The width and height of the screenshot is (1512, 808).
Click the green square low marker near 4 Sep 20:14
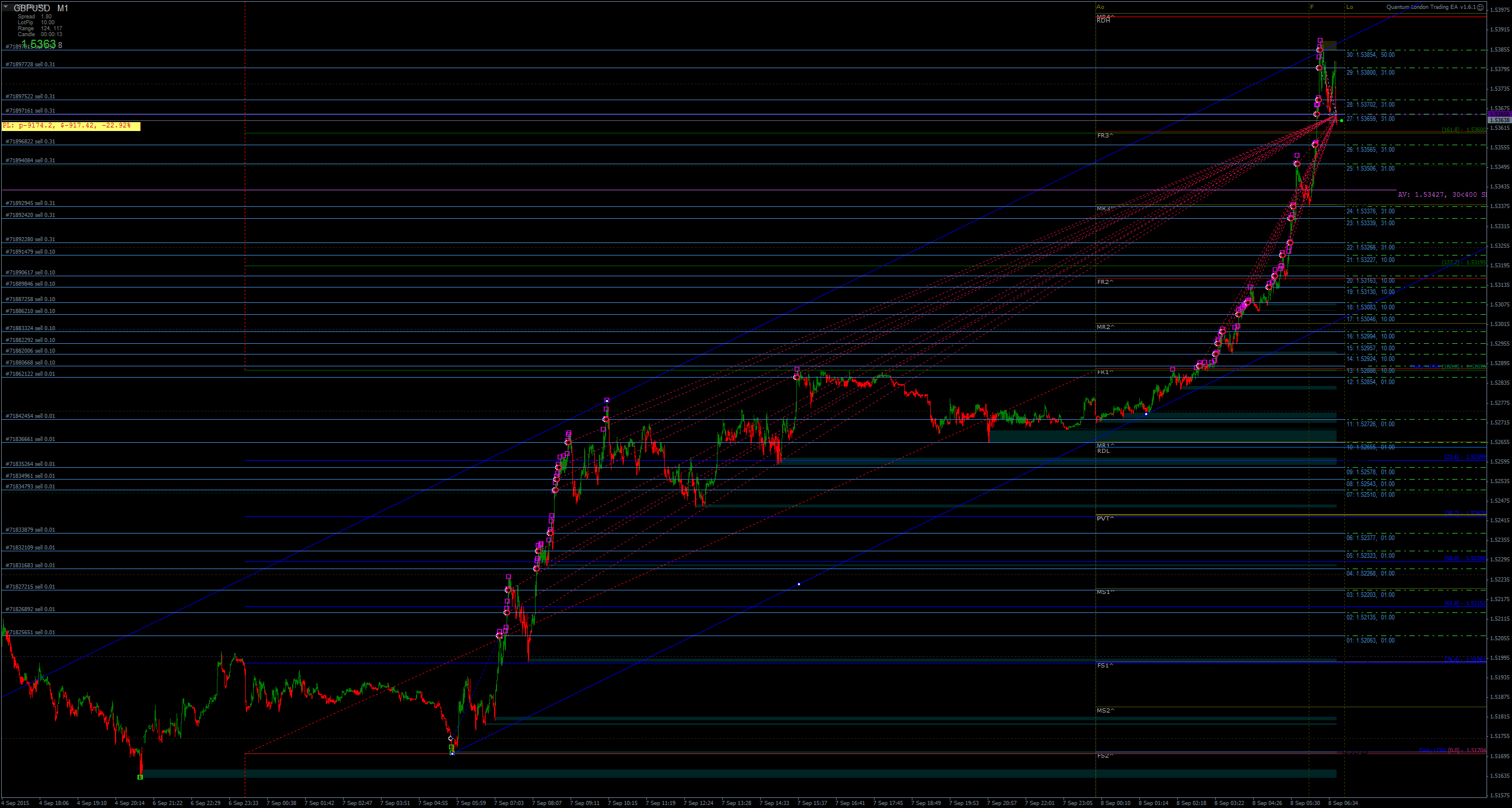click(140, 777)
